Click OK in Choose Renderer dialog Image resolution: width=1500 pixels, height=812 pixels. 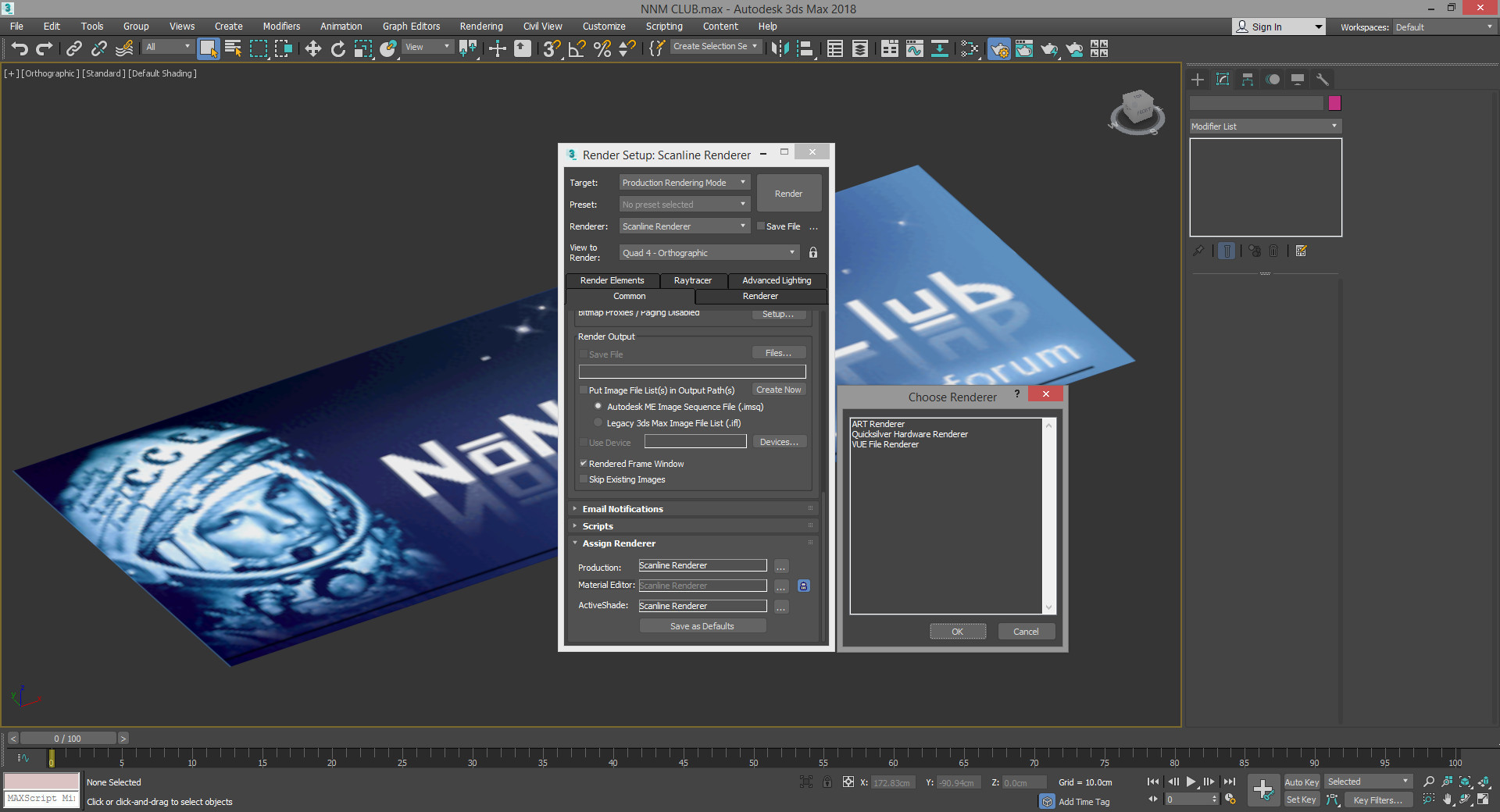tap(957, 631)
